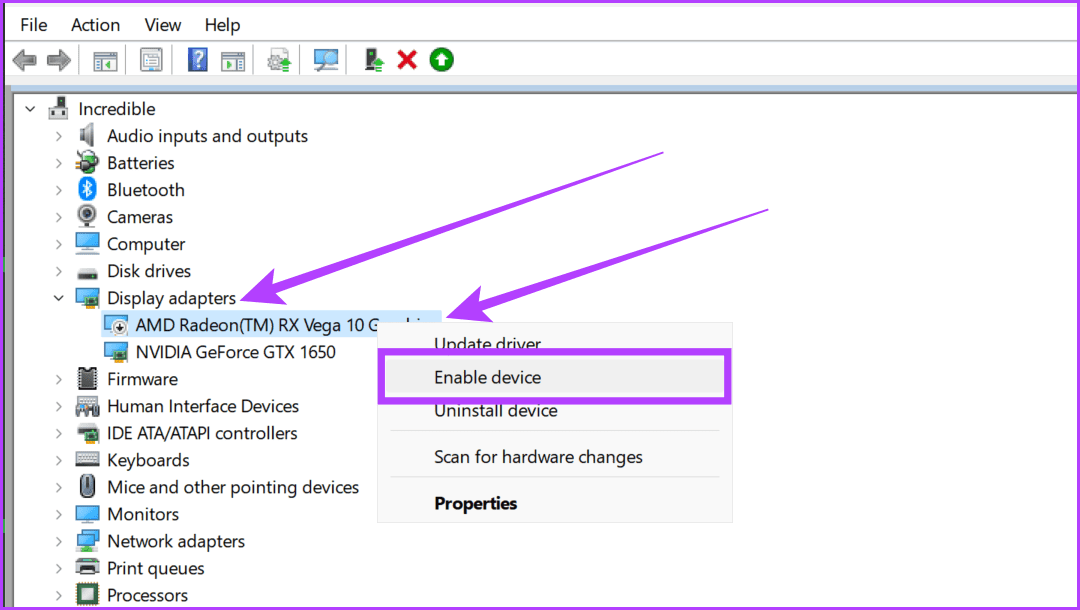This screenshot has height=610, width=1080.
Task: Open the Action menu
Action: click(95, 24)
